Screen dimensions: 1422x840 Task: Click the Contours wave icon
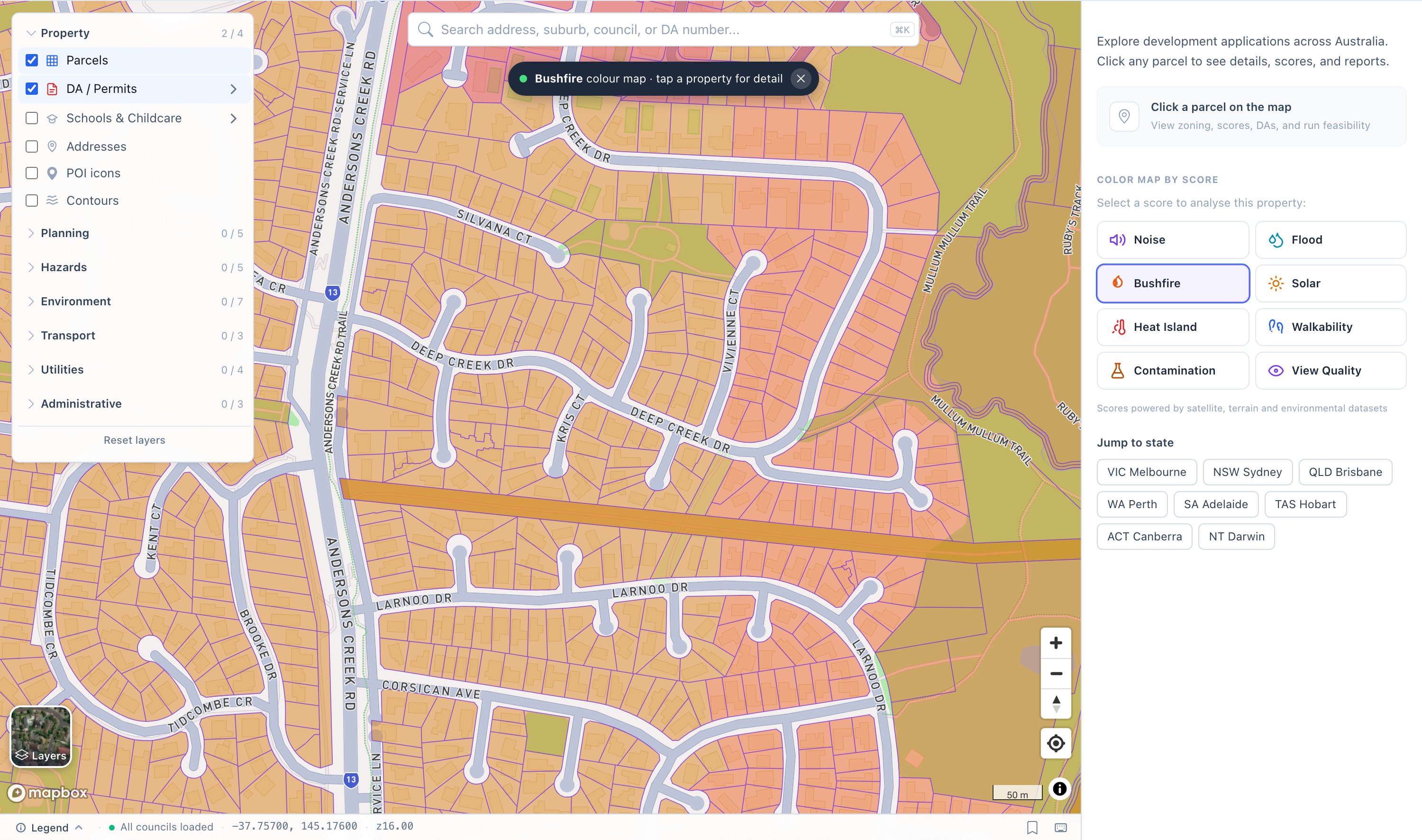point(52,201)
